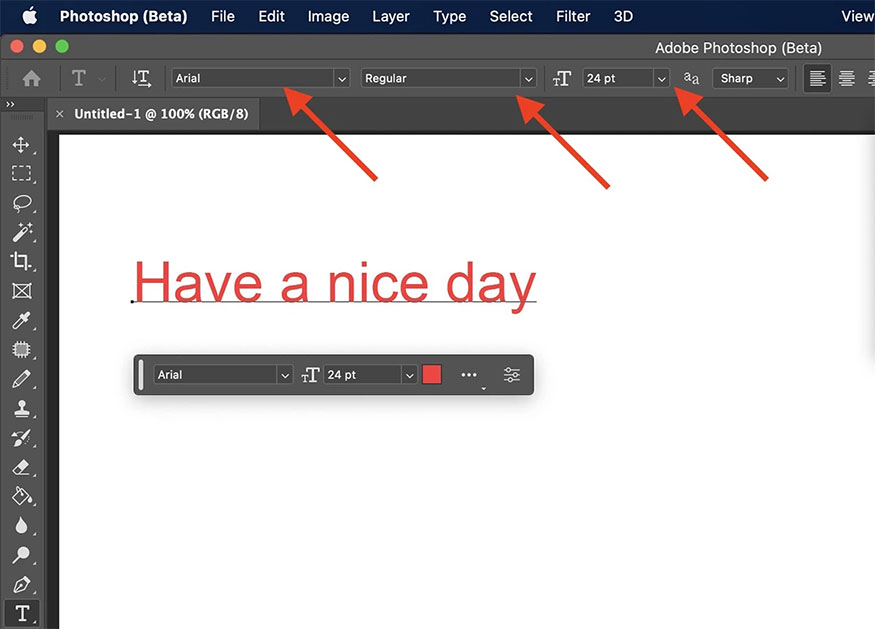Click the Home icon in options bar
The image size is (875, 629).
32,78
